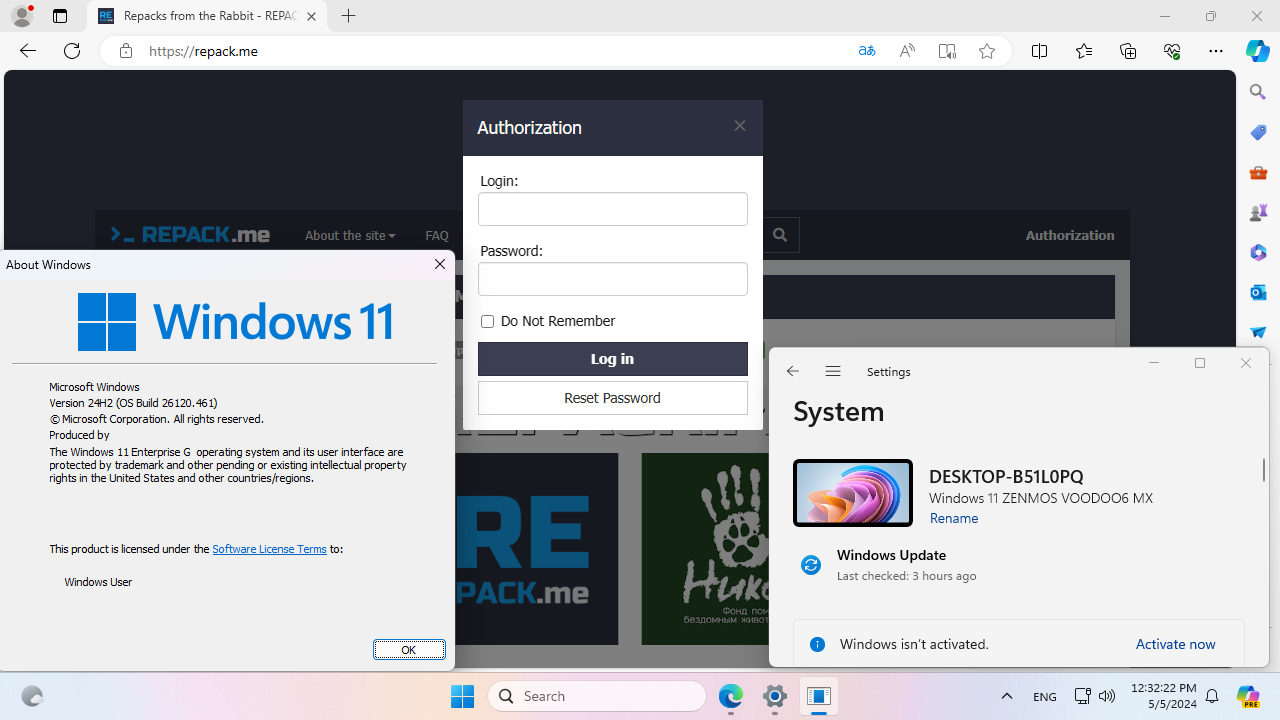Show hidden tray icons chevron
Image resolution: width=1280 pixels, height=720 pixels.
click(x=1007, y=696)
